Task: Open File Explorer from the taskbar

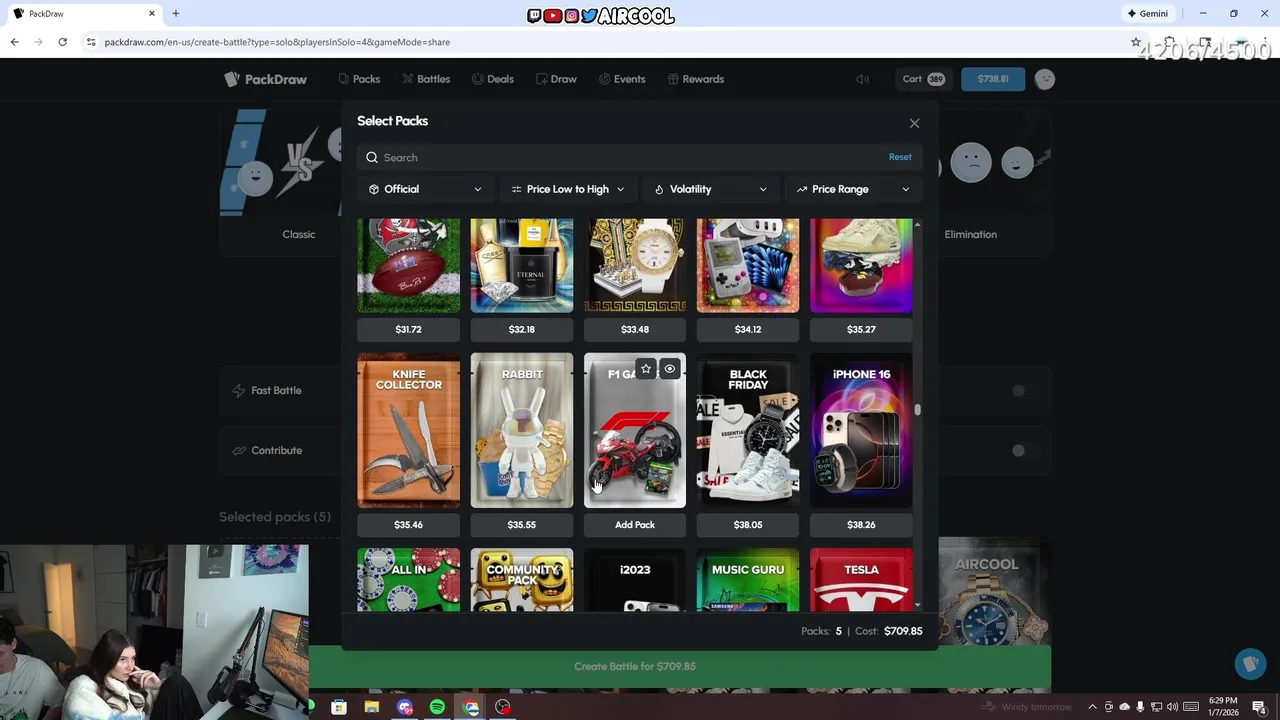Action: pyautogui.click(x=371, y=707)
